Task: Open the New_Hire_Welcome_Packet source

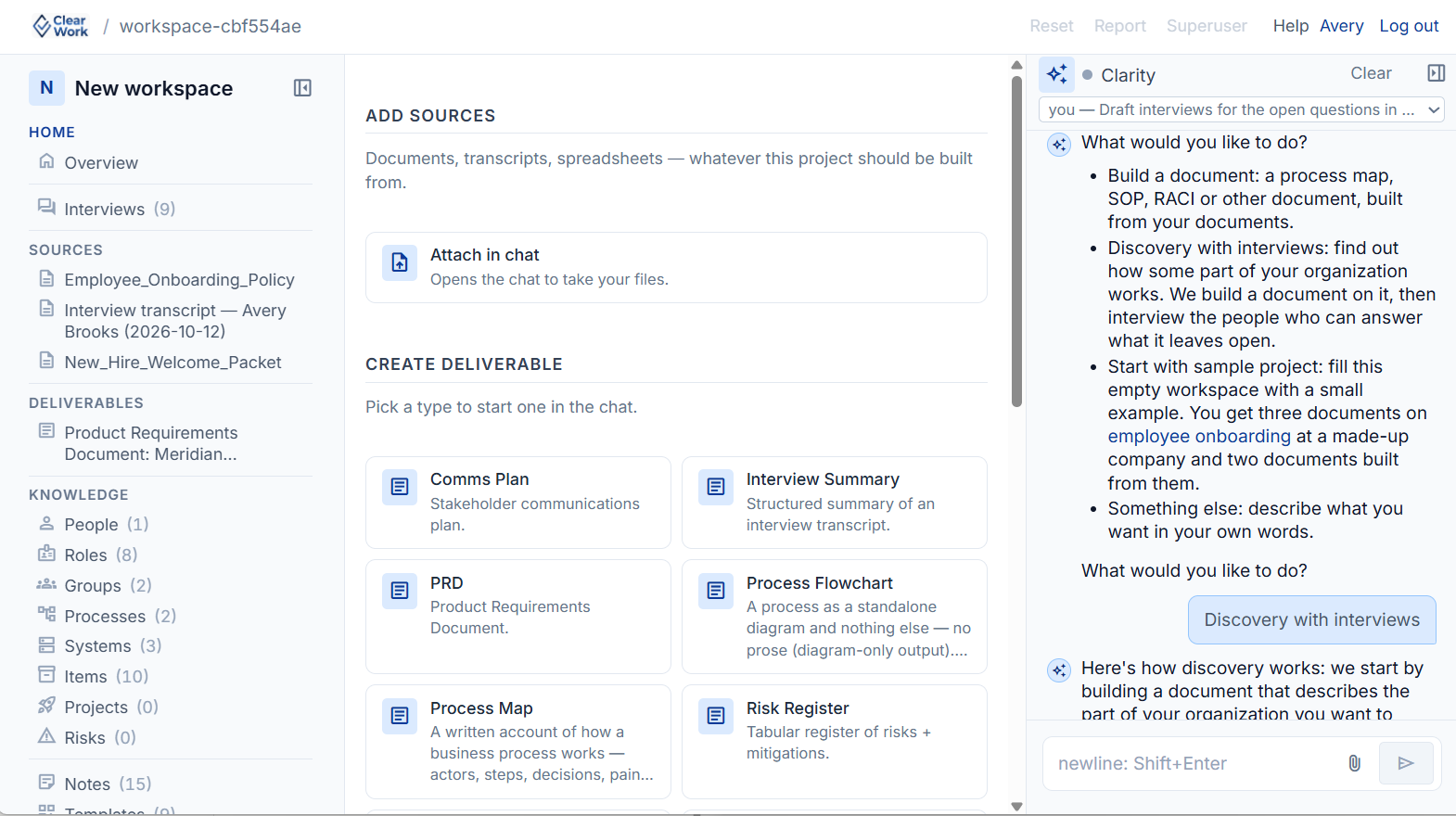Action: point(171,362)
